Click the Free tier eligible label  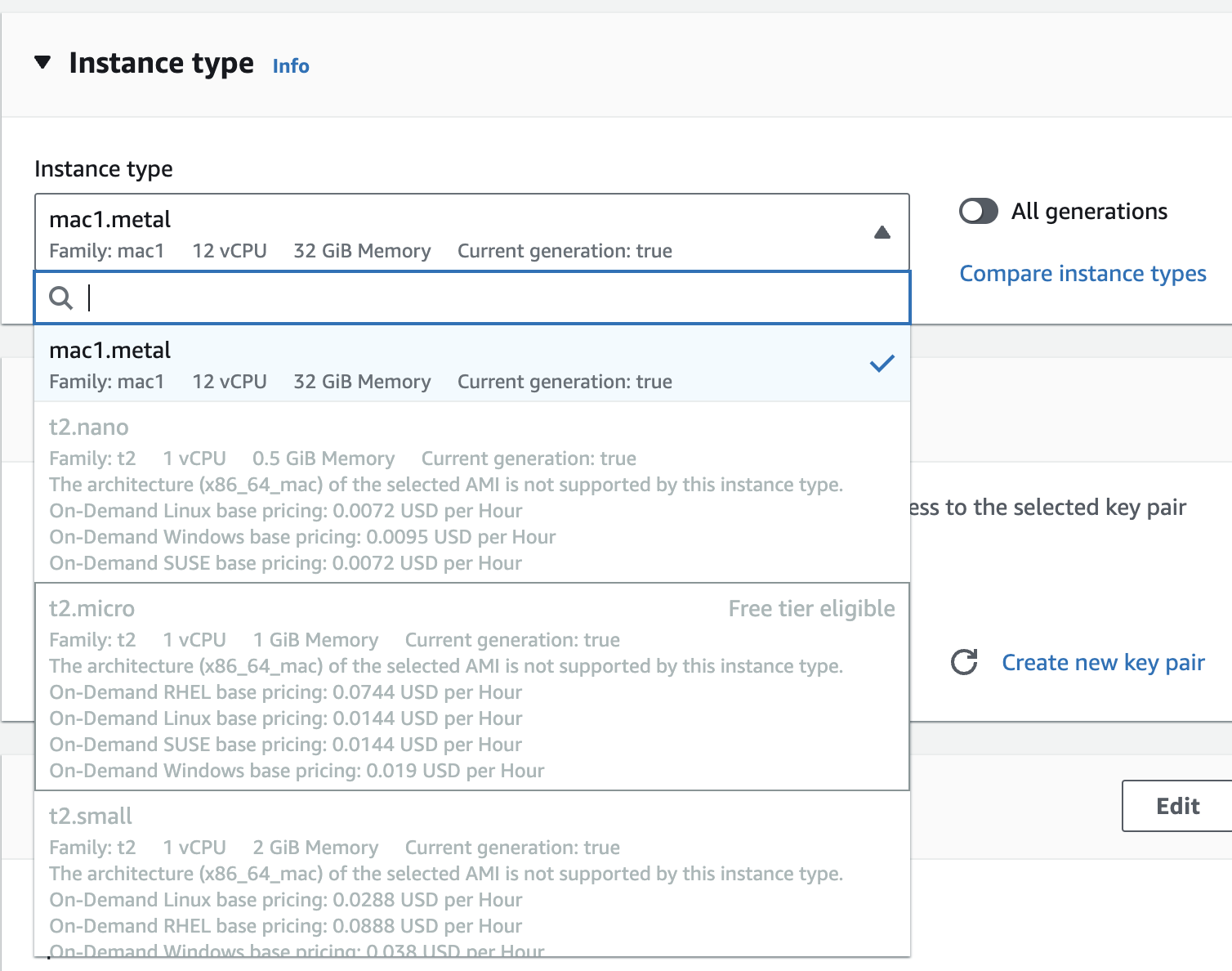click(x=811, y=609)
